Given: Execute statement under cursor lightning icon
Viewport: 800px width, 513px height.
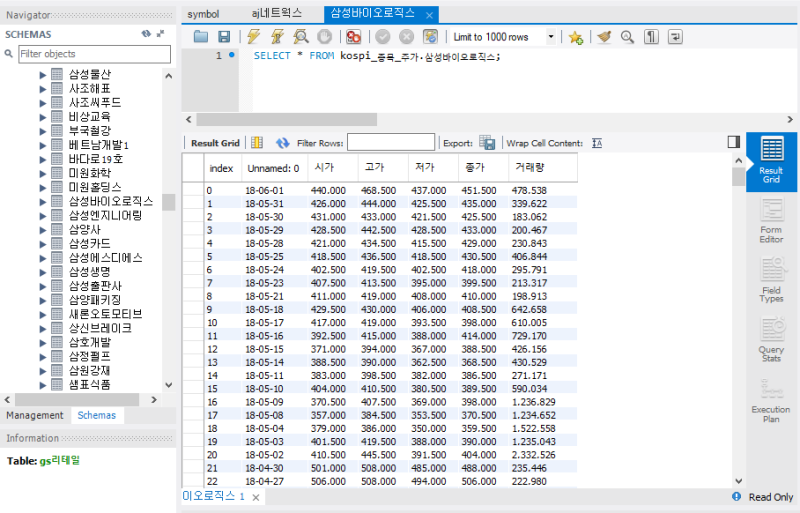Looking at the screenshot, I should coord(277,37).
